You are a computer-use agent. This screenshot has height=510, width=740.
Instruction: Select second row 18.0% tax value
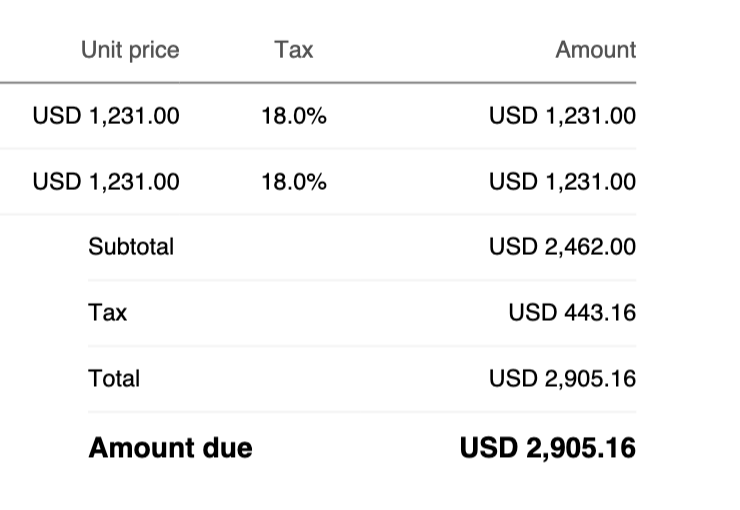click(x=294, y=182)
